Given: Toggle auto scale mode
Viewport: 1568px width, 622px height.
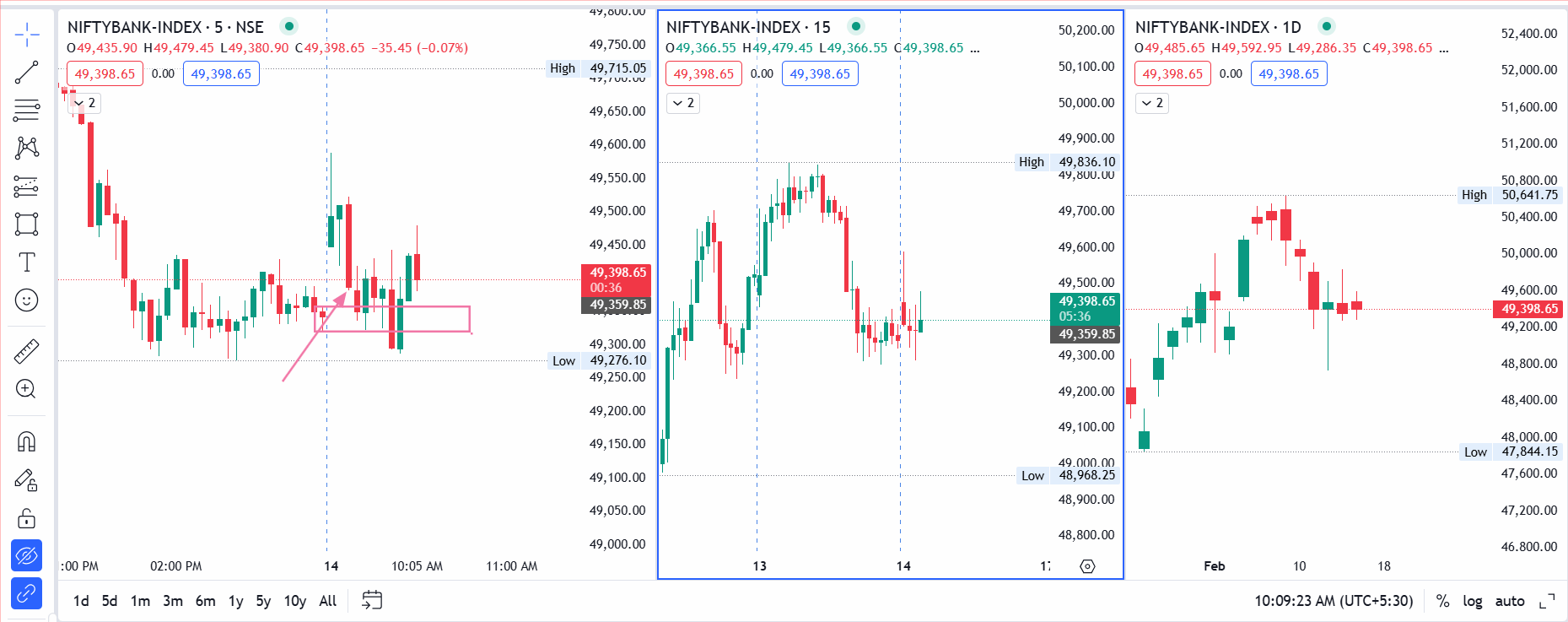Looking at the screenshot, I should pyautogui.click(x=1510, y=601).
